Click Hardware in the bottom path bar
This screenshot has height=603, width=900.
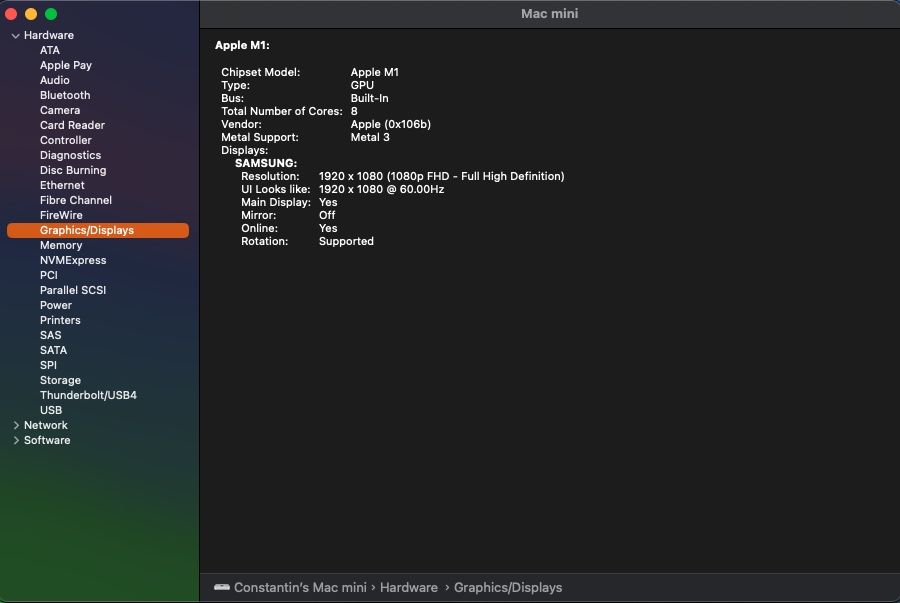[409, 588]
